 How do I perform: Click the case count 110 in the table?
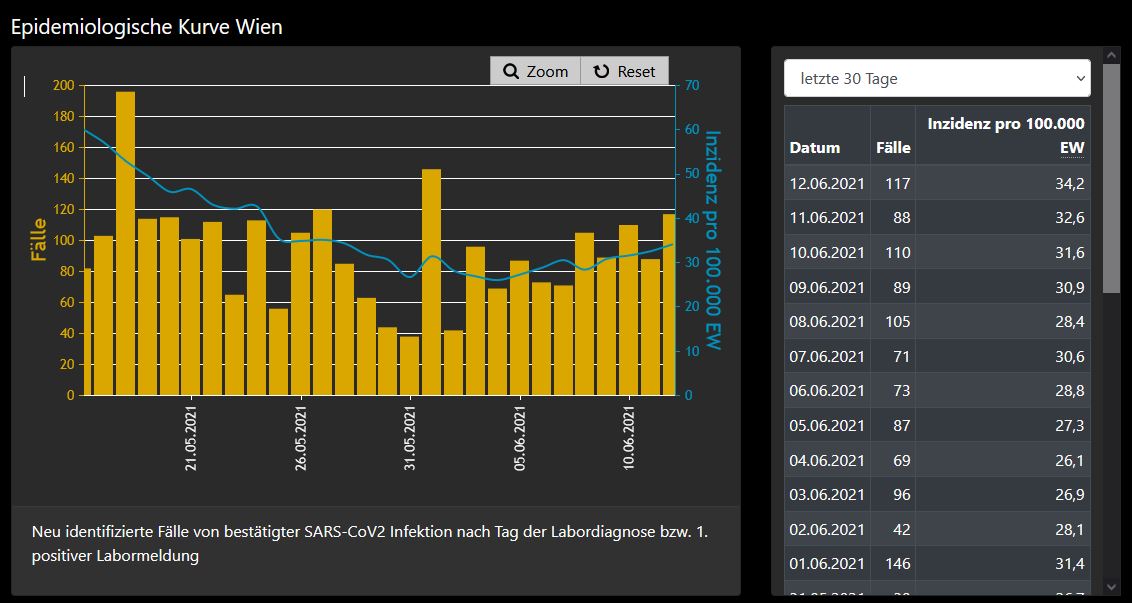pos(898,252)
